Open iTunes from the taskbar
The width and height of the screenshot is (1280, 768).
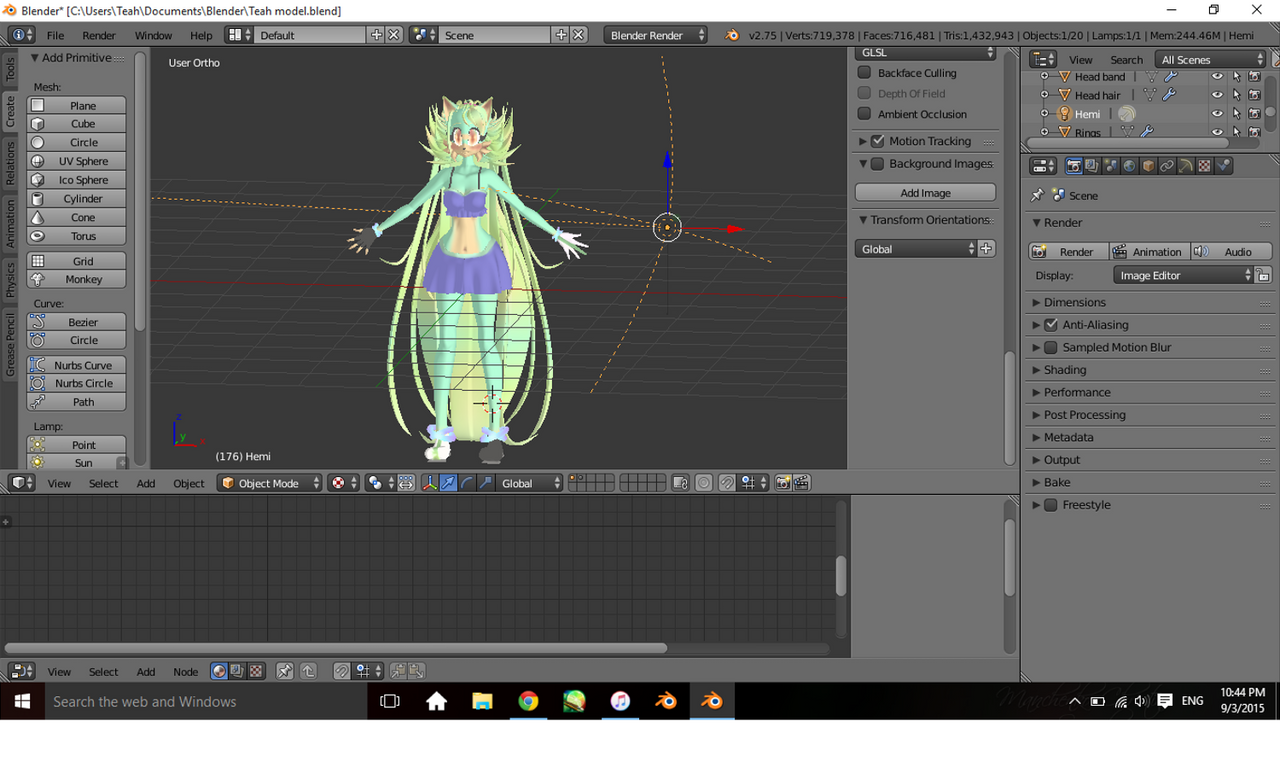pos(620,701)
